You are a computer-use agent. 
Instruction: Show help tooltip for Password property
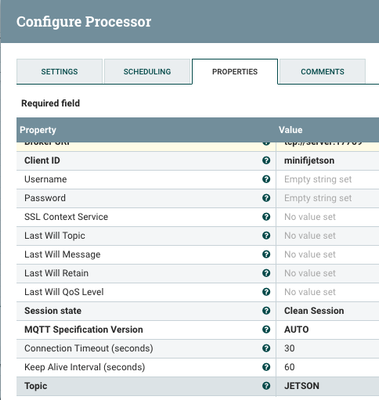(x=266, y=198)
